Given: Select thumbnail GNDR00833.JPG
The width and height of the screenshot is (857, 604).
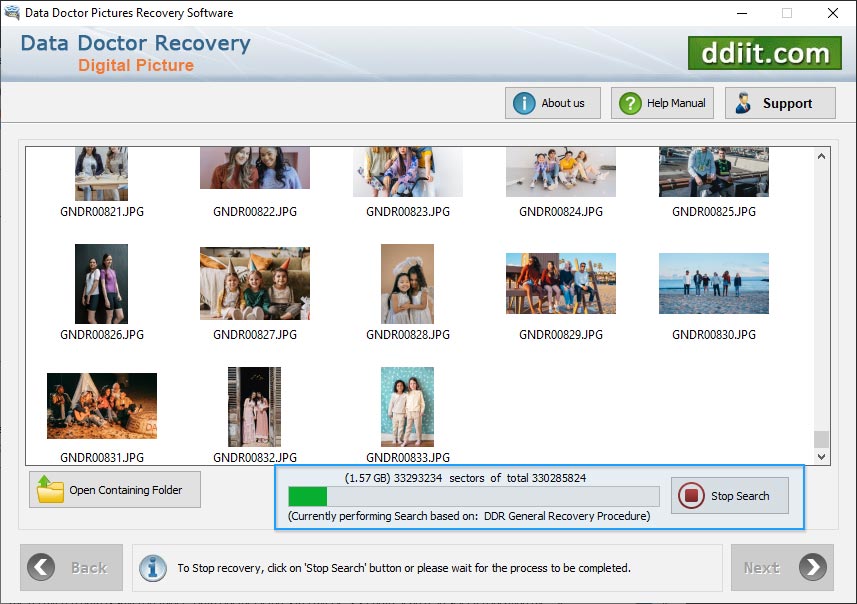Looking at the screenshot, I should tap(407, 406).
